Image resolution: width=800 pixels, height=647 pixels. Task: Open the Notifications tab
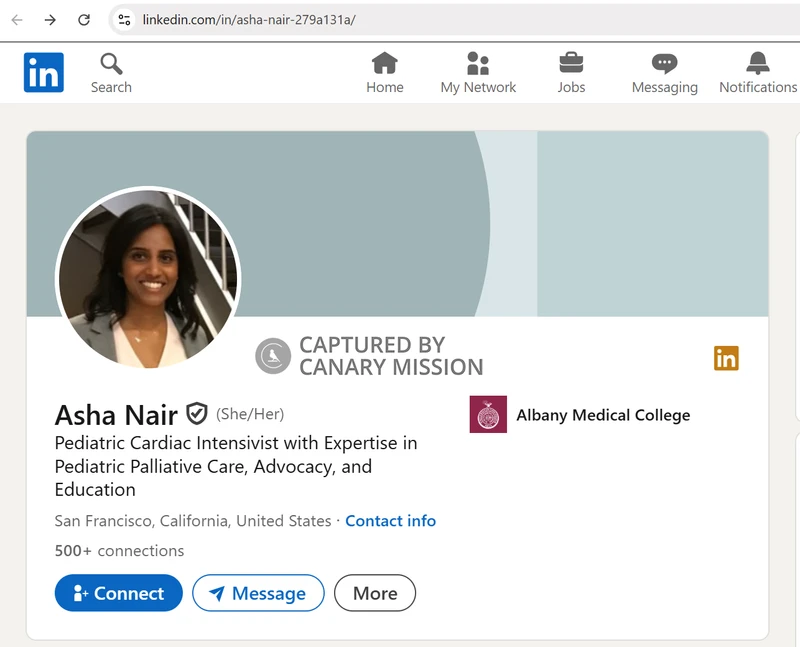pos(758,73)
